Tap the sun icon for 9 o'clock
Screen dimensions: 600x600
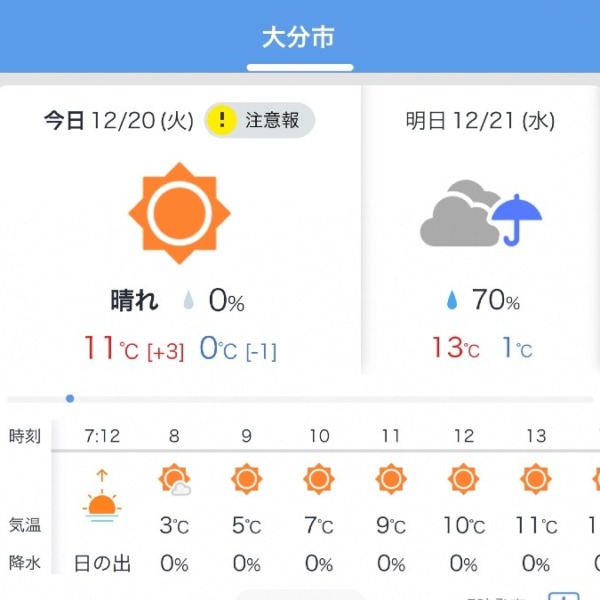point(246,479)
